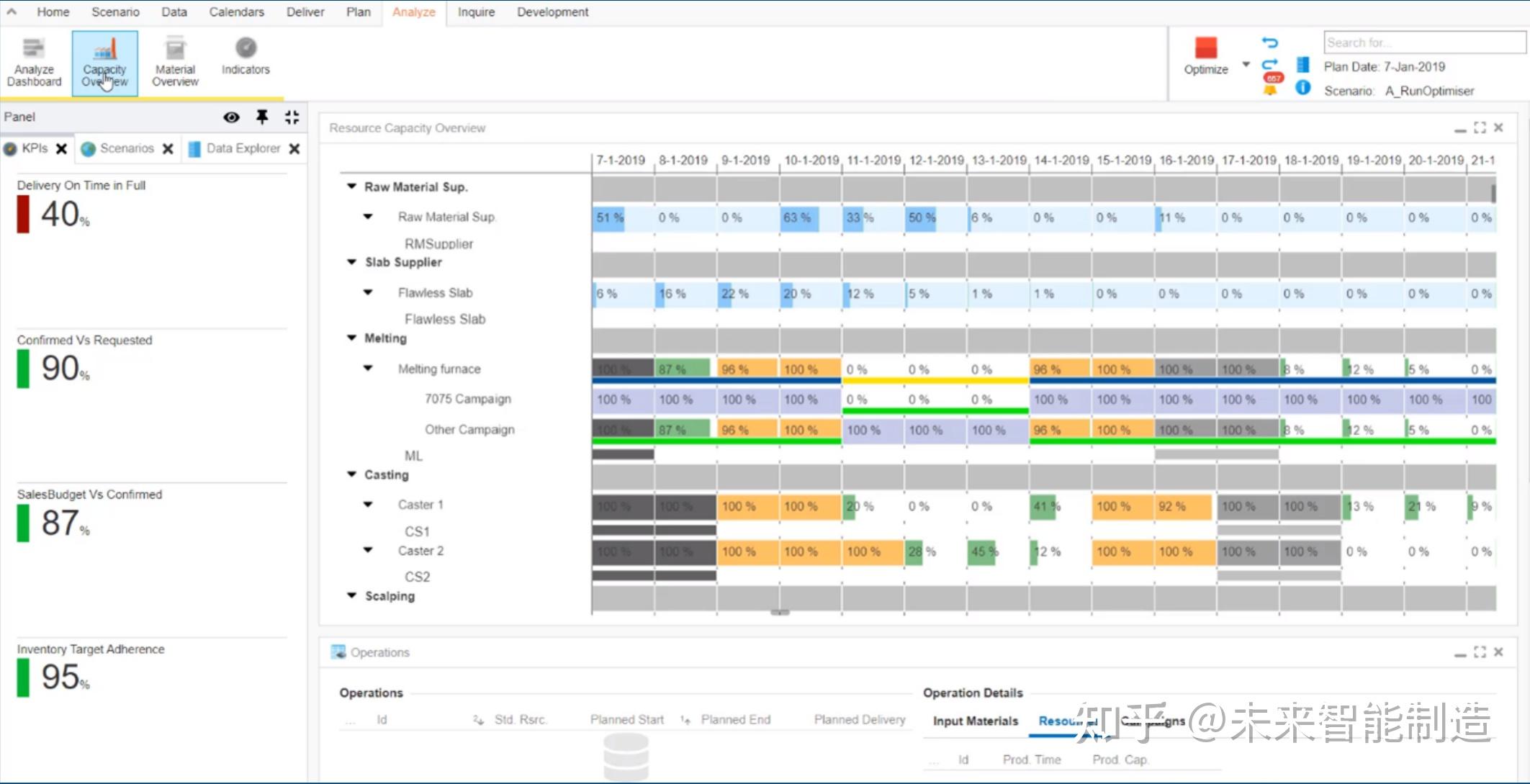Open the Inquire ribbon tab

click(476, 12)
